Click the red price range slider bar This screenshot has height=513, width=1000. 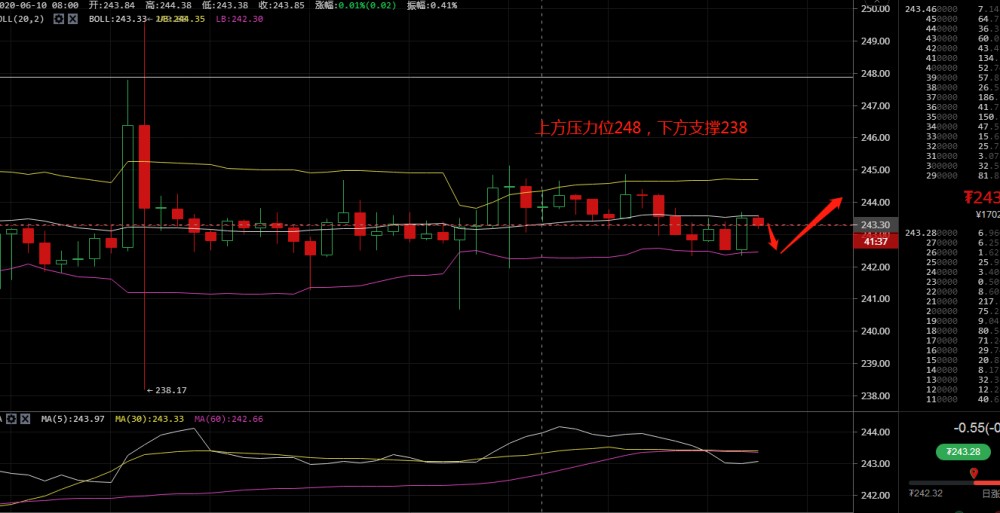tap(986, 483)
